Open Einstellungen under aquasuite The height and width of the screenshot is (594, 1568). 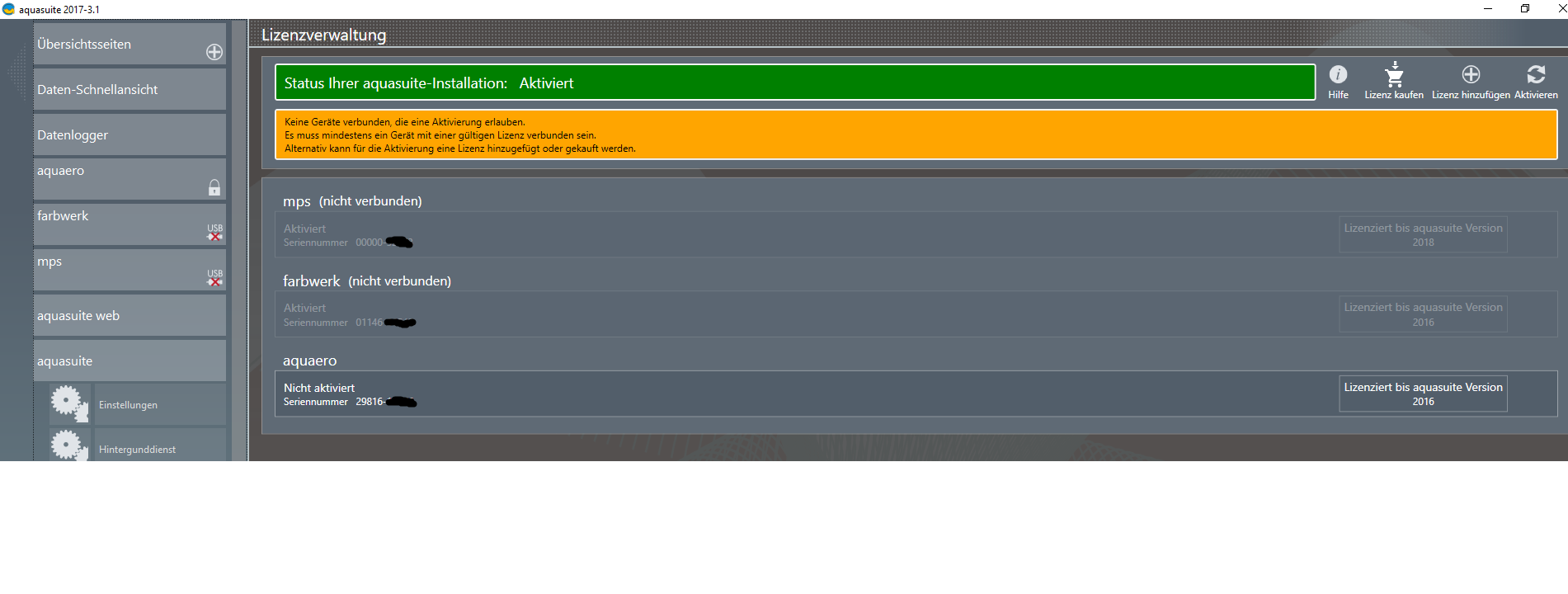tap(160, 404)
